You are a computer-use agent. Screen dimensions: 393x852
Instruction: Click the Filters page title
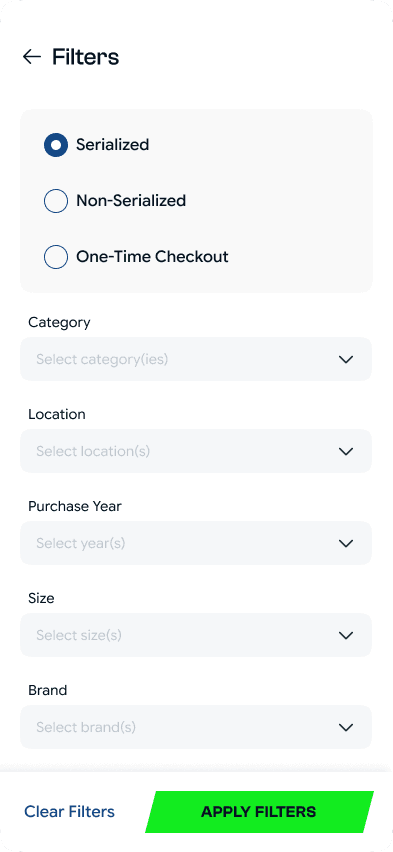pos(85,57)
